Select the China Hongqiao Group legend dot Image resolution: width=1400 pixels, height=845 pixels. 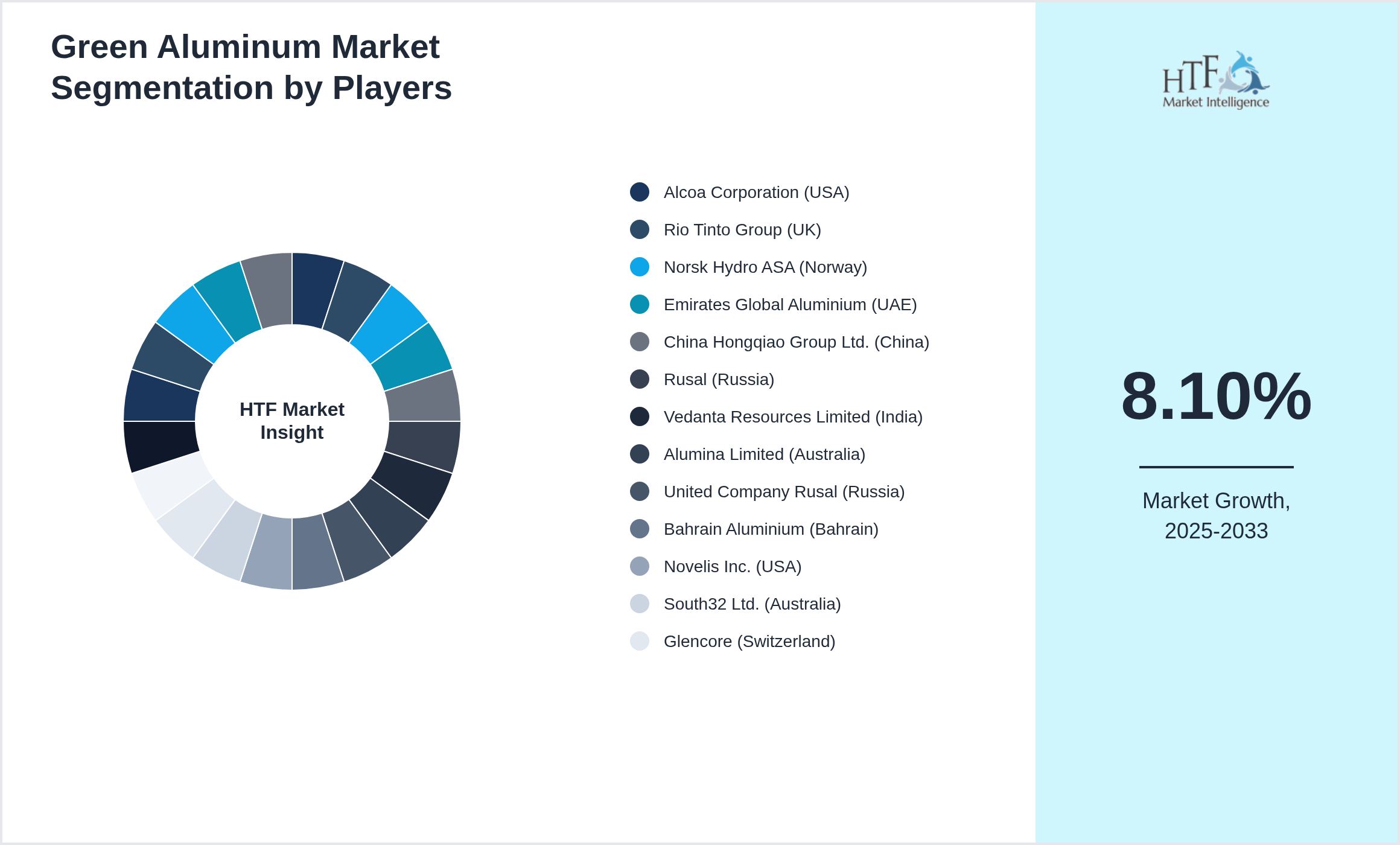(639, 342)
